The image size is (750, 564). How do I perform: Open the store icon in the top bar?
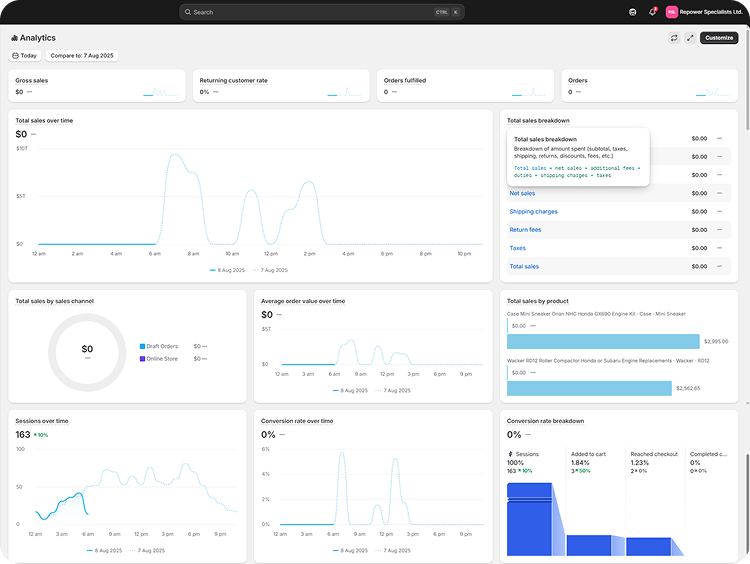[x=632, y=12]
